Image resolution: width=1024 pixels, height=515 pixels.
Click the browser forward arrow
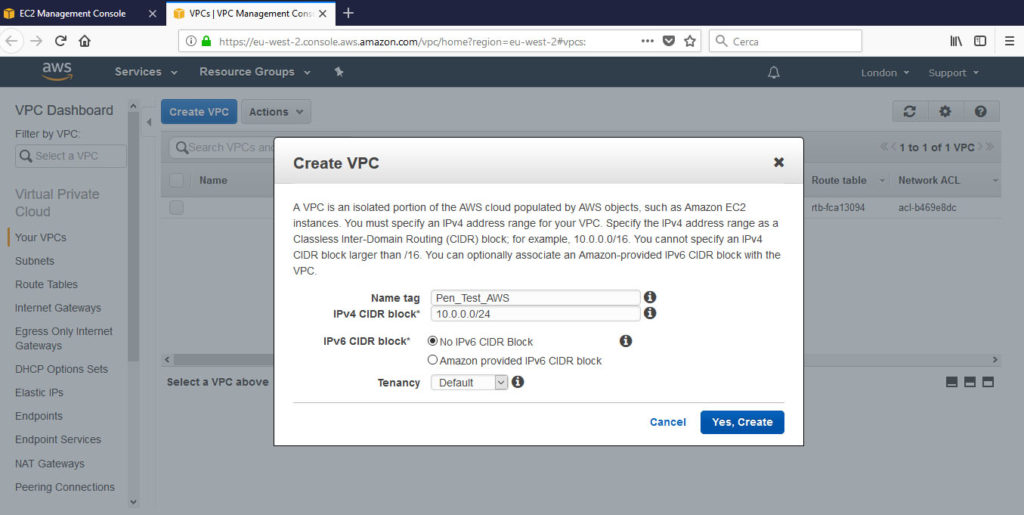tap(36, 41)
